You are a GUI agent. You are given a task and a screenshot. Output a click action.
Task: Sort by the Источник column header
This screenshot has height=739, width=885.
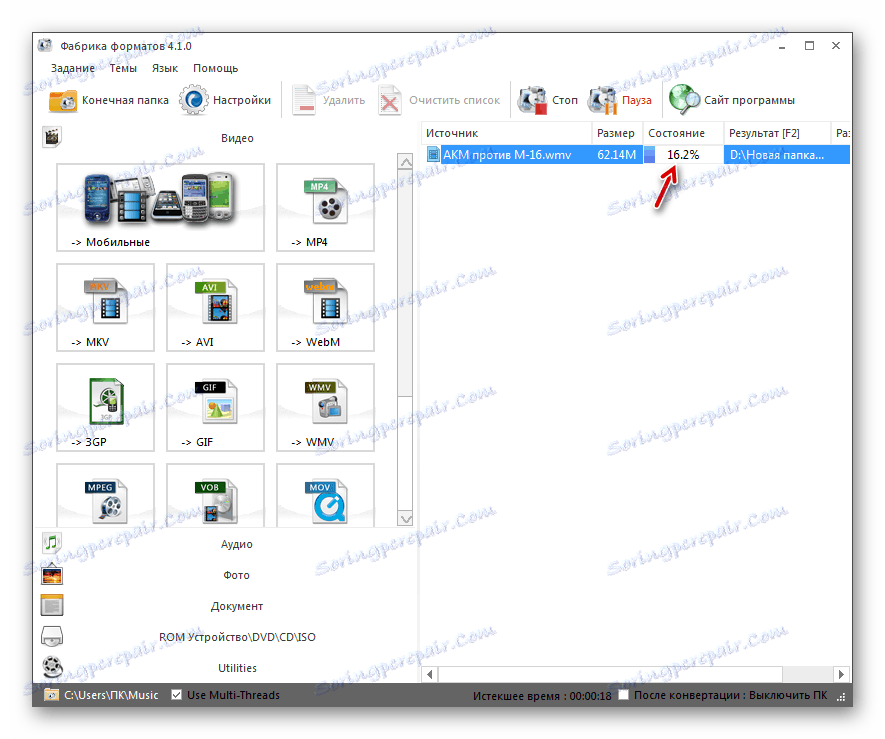pos(506,133)
